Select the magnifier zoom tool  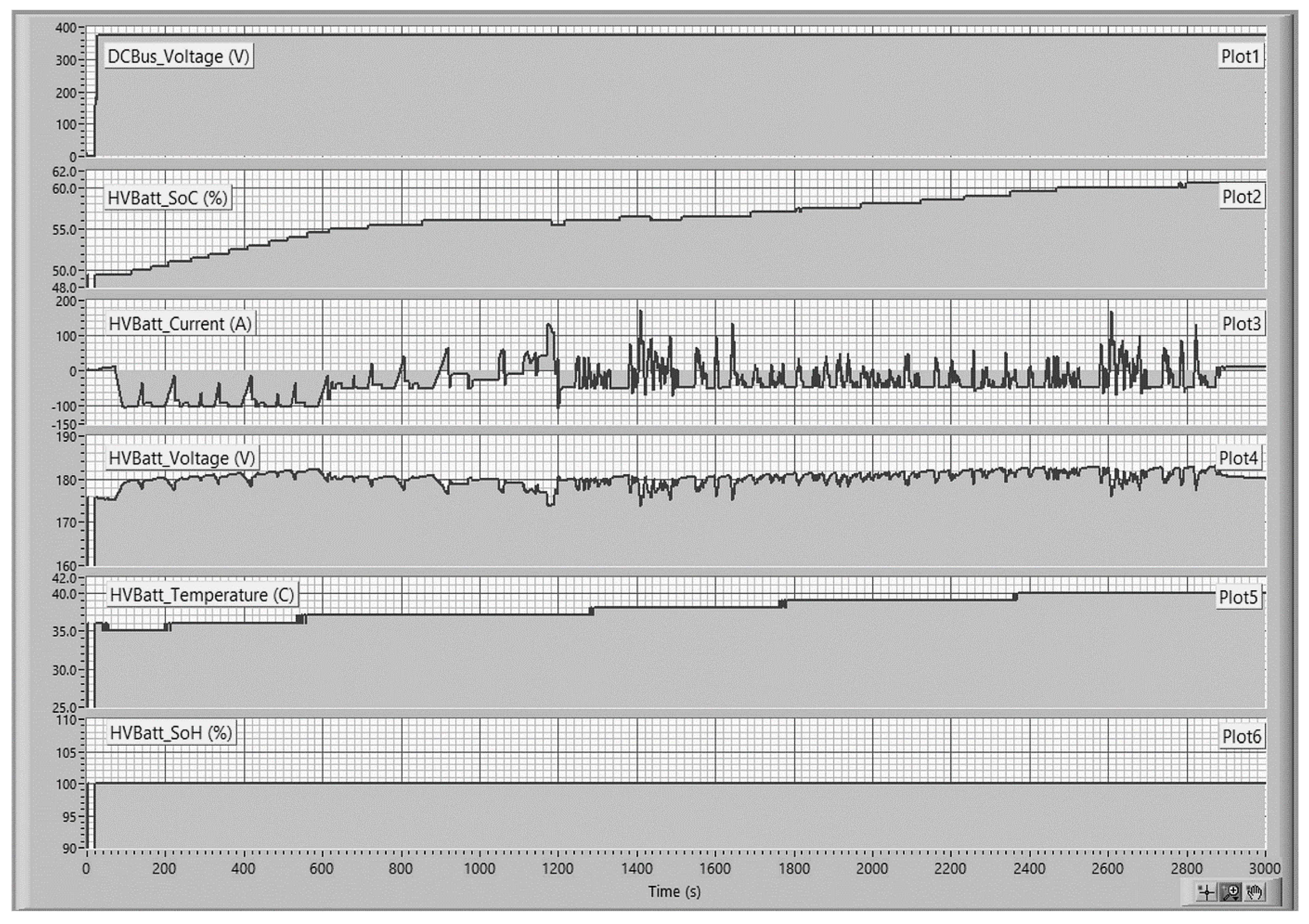click(1231, 892)
